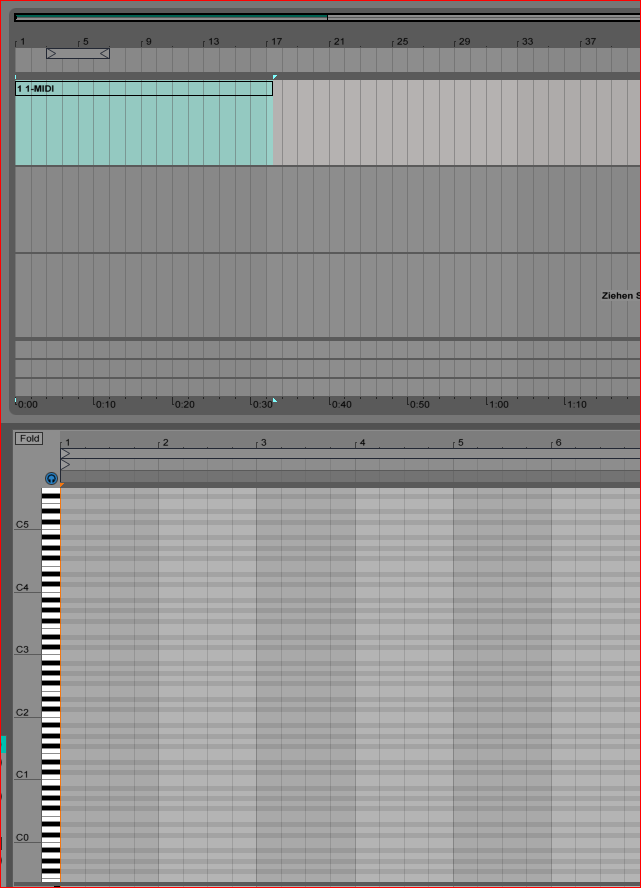This screenshot has height=888, width=641.
Task: Click the 0:30 mark in time ruler
Action: click(x=263, y=404)
